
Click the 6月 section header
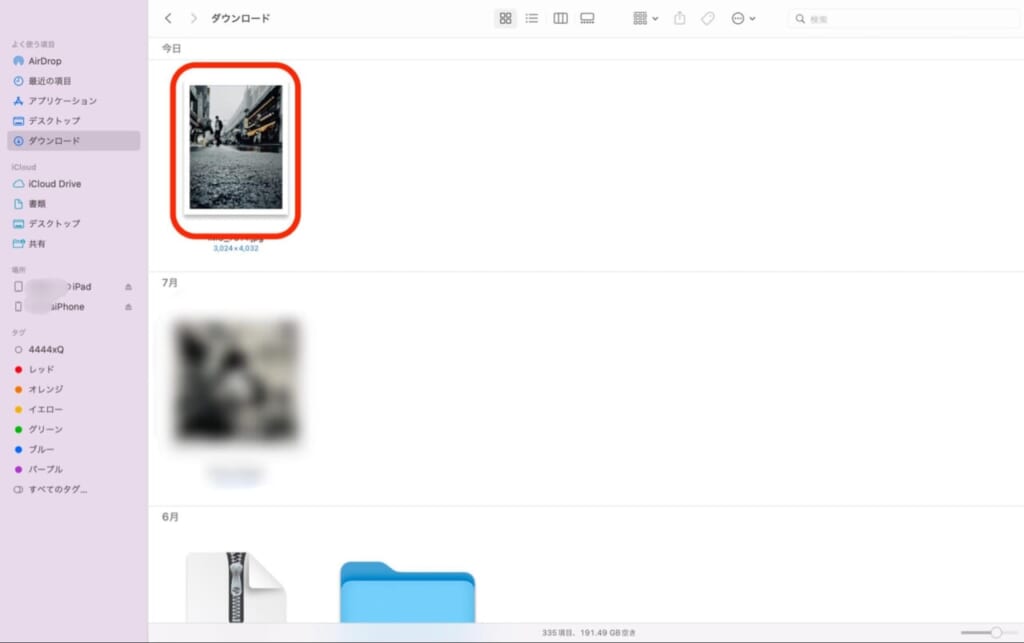(x=170, y=517)
